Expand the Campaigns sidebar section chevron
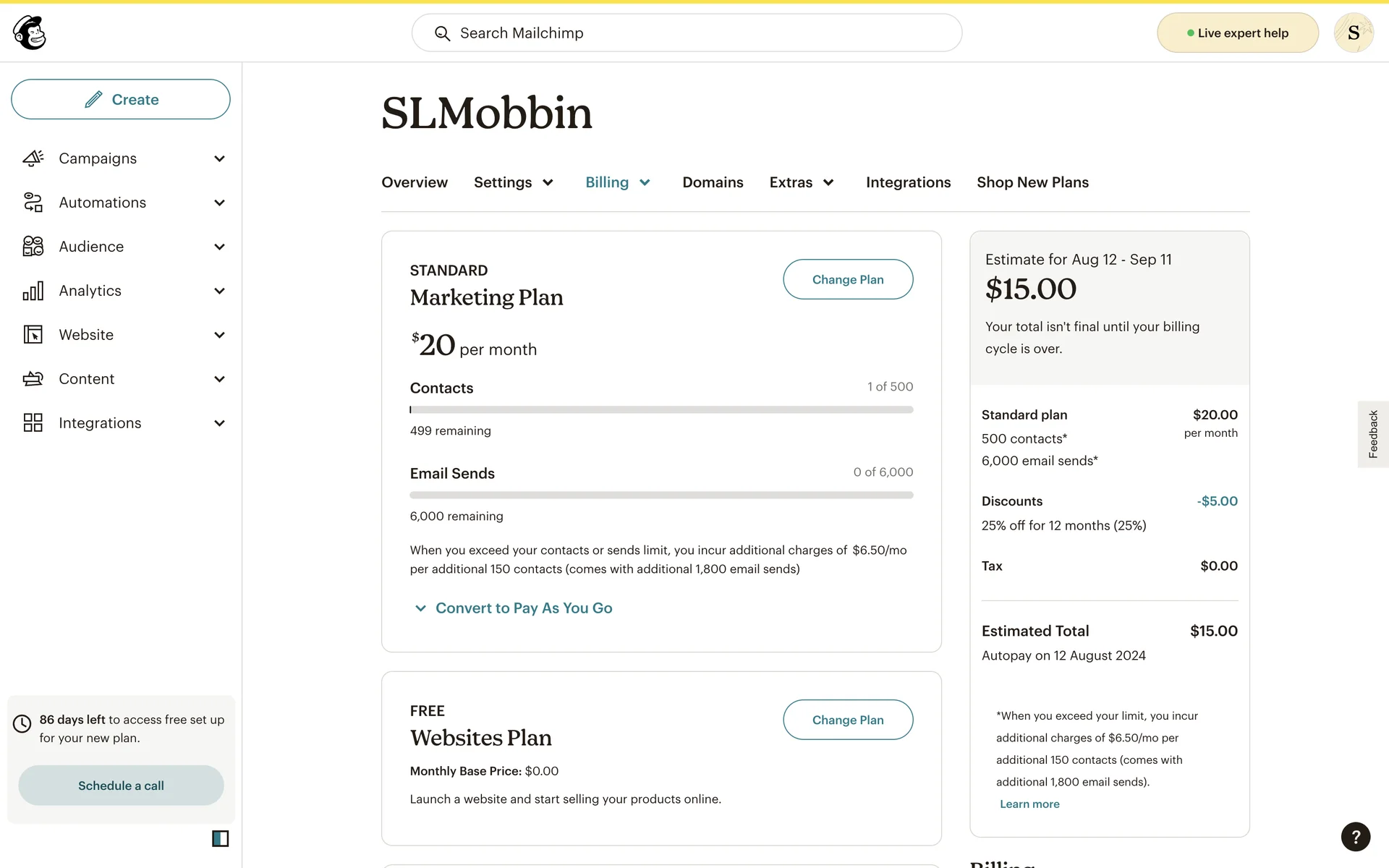This screenshot has width=1389, height=868. 219,159
